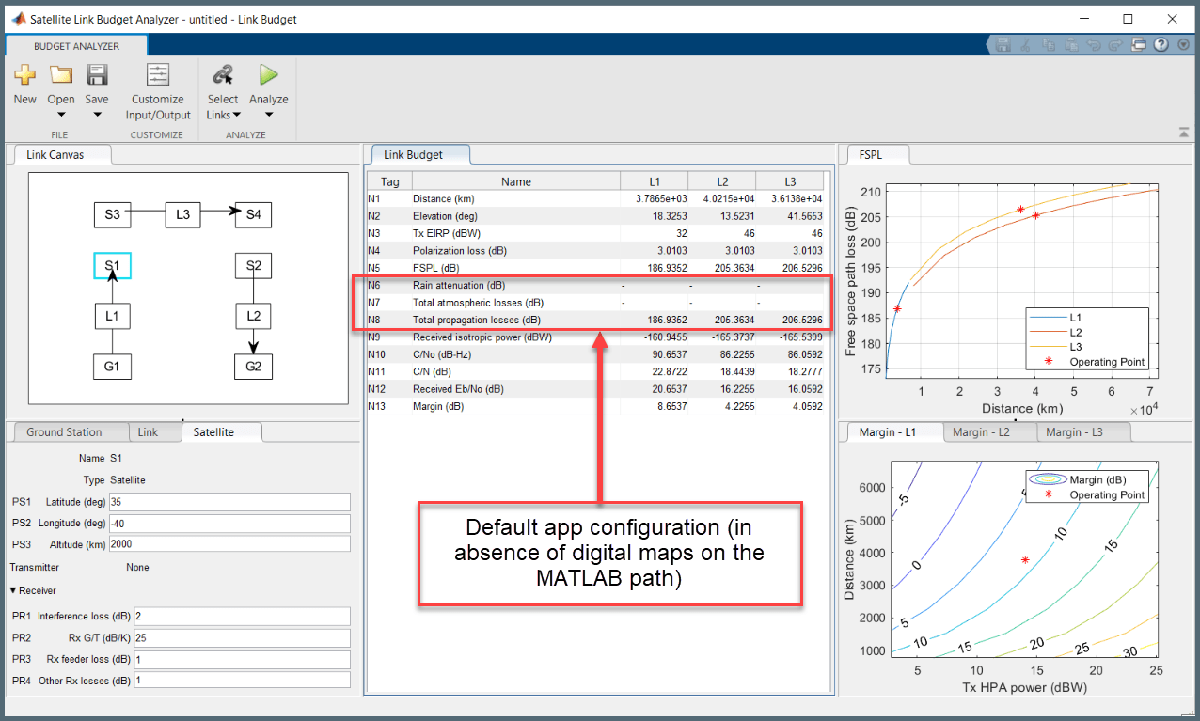Open Customize Input/Output settings
Image resolution: width=1200 pixels, height=721 pixels.
[x=158, y=92]
